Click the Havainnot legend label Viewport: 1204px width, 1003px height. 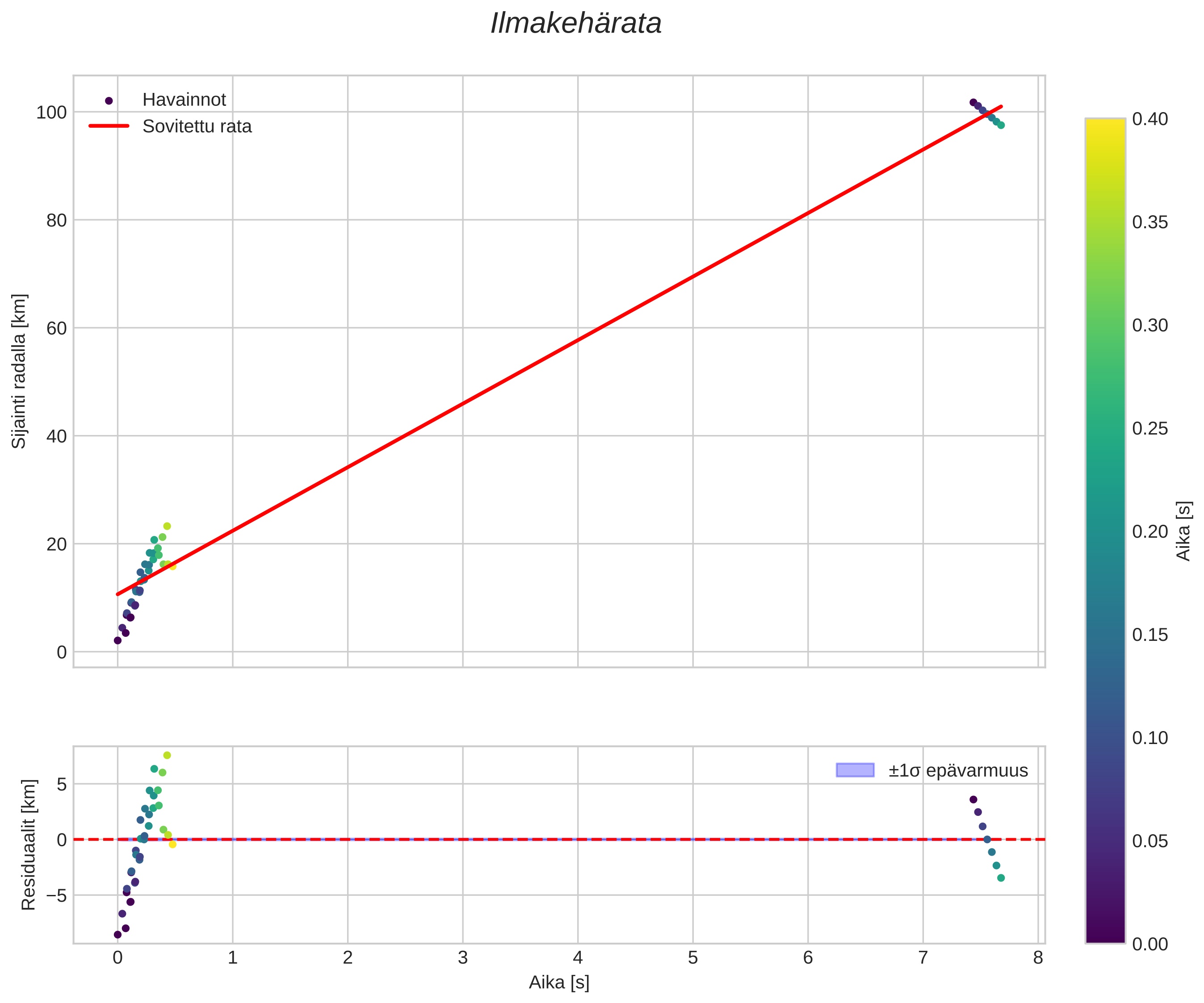pos(184,100)
